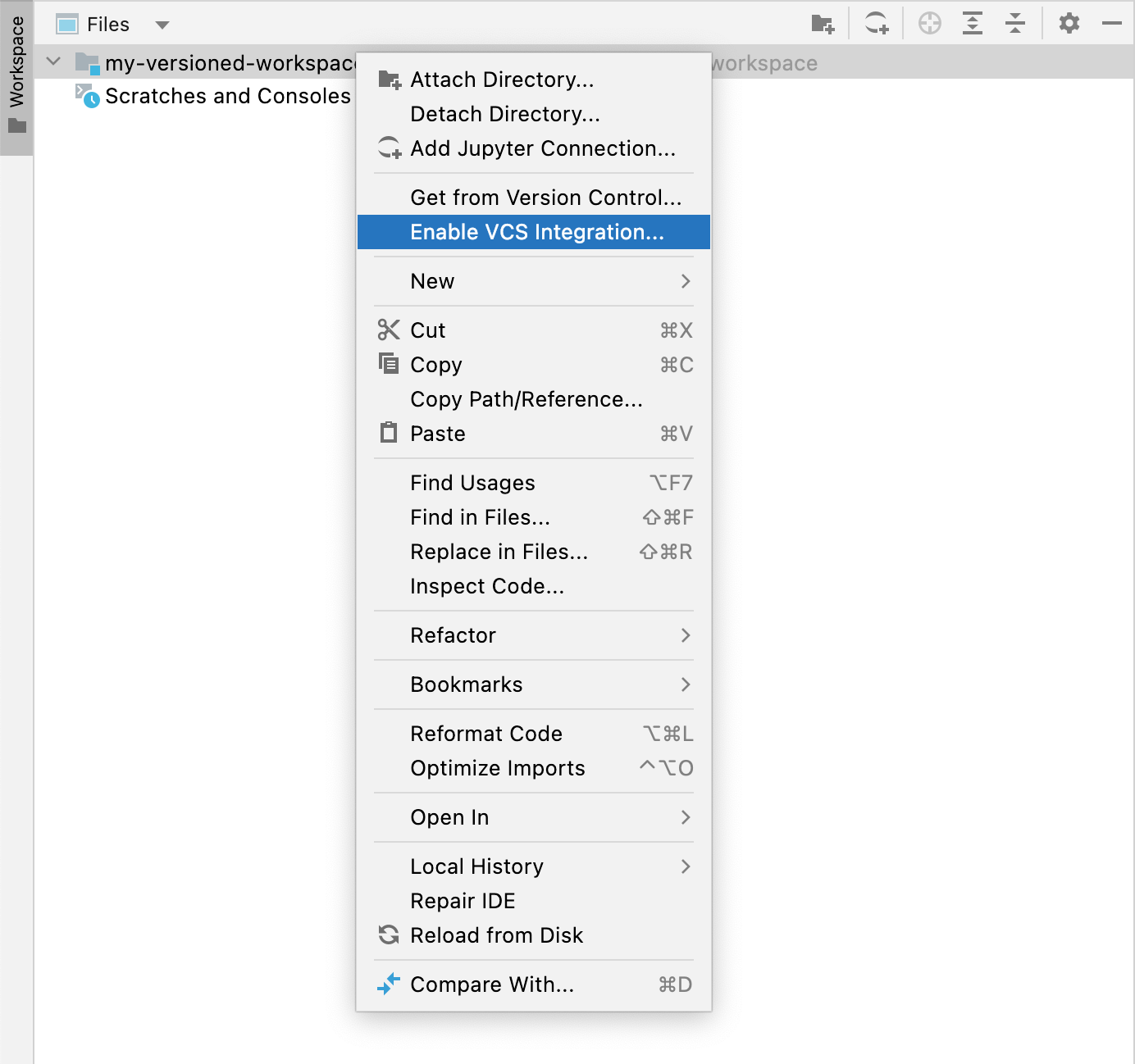
Task: Click Inspect Code in the menu
Action: click(486, 585)
